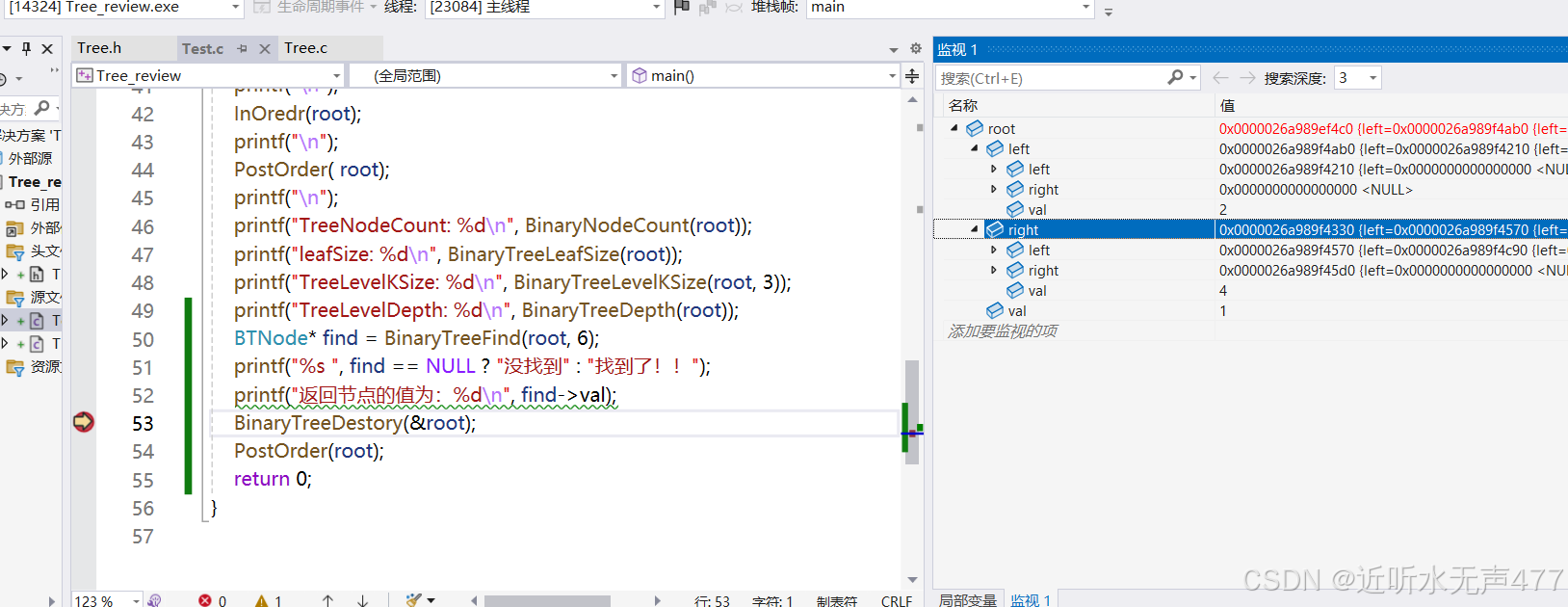Click the flag icon beside thread selector
Viewport: 1568px width, 607px height.
(x=682, y=8)
